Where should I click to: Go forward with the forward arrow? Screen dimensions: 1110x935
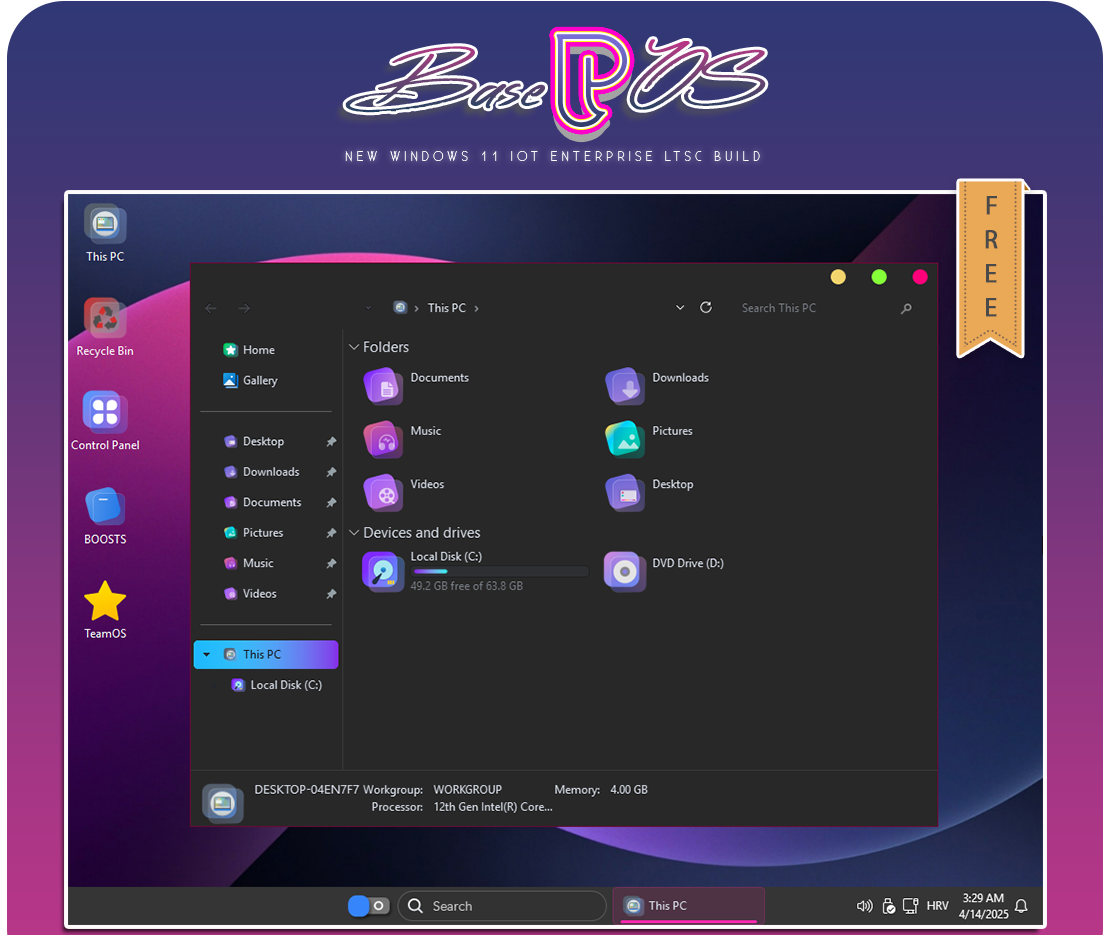(x=244, y=308)
